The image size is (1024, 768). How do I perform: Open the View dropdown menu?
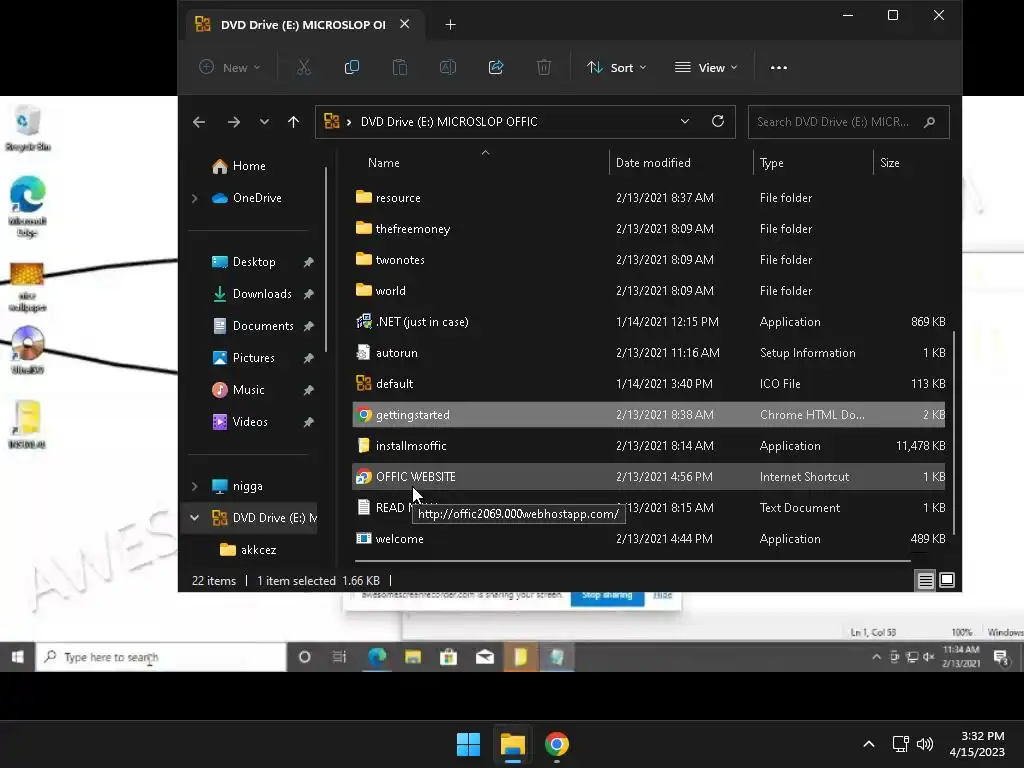(x=706, y=67)
